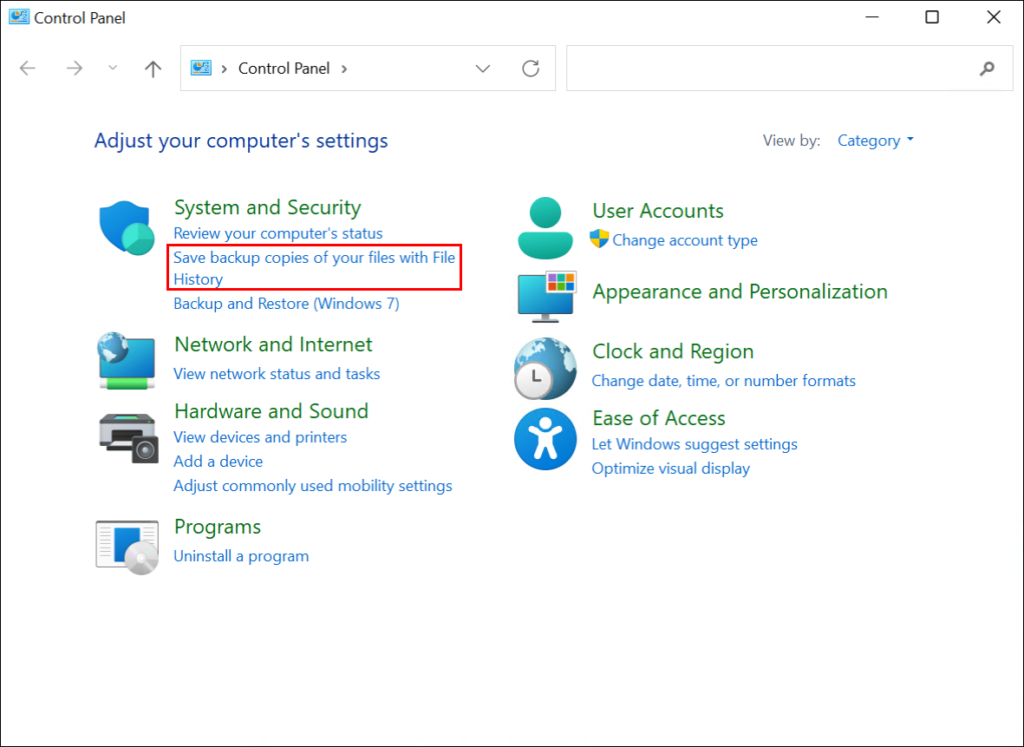Open Review your computer's status
This screenshot has height=747, width=1024.
point(278,233)
